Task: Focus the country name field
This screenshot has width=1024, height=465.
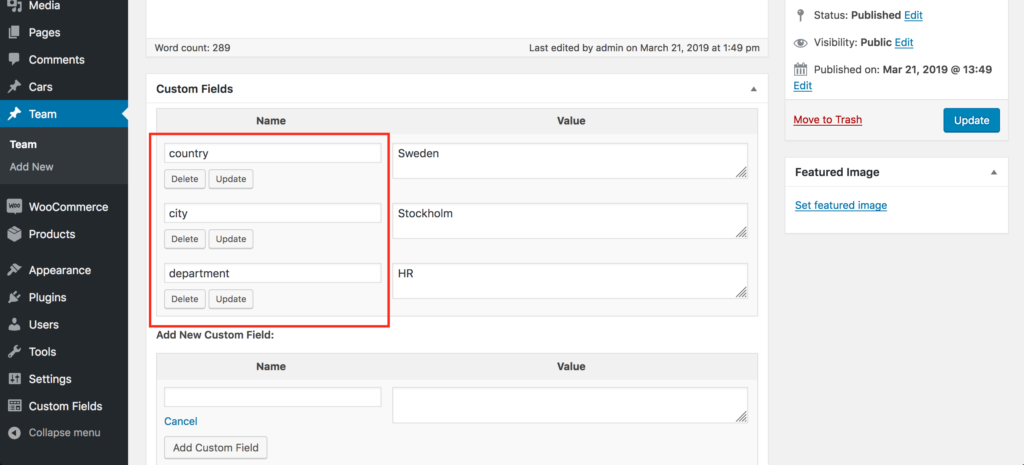Action: pyautogui.click(x=272, y=153)
